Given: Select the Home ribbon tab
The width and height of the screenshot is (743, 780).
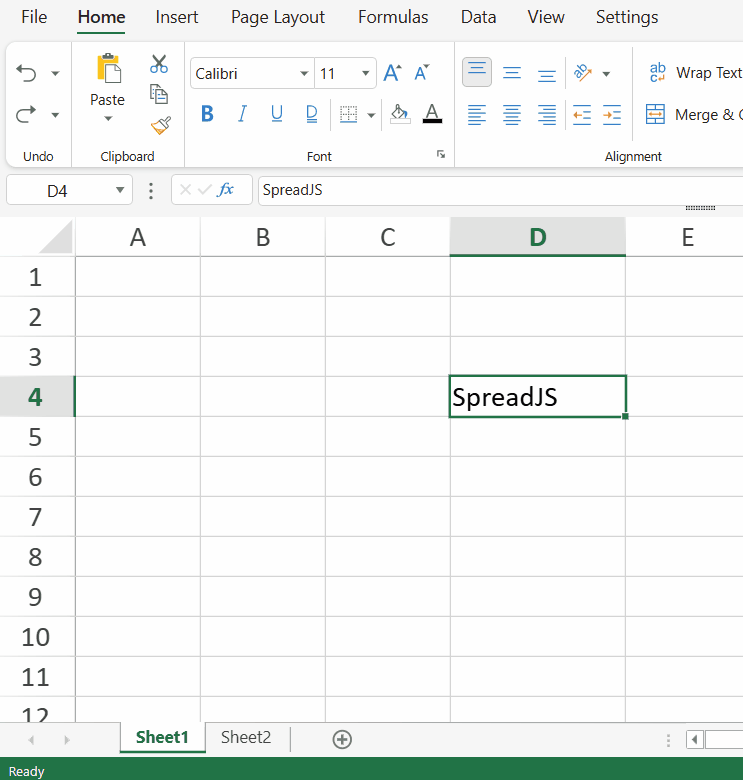Looking at the screenshot, I should tap(101, 17).
